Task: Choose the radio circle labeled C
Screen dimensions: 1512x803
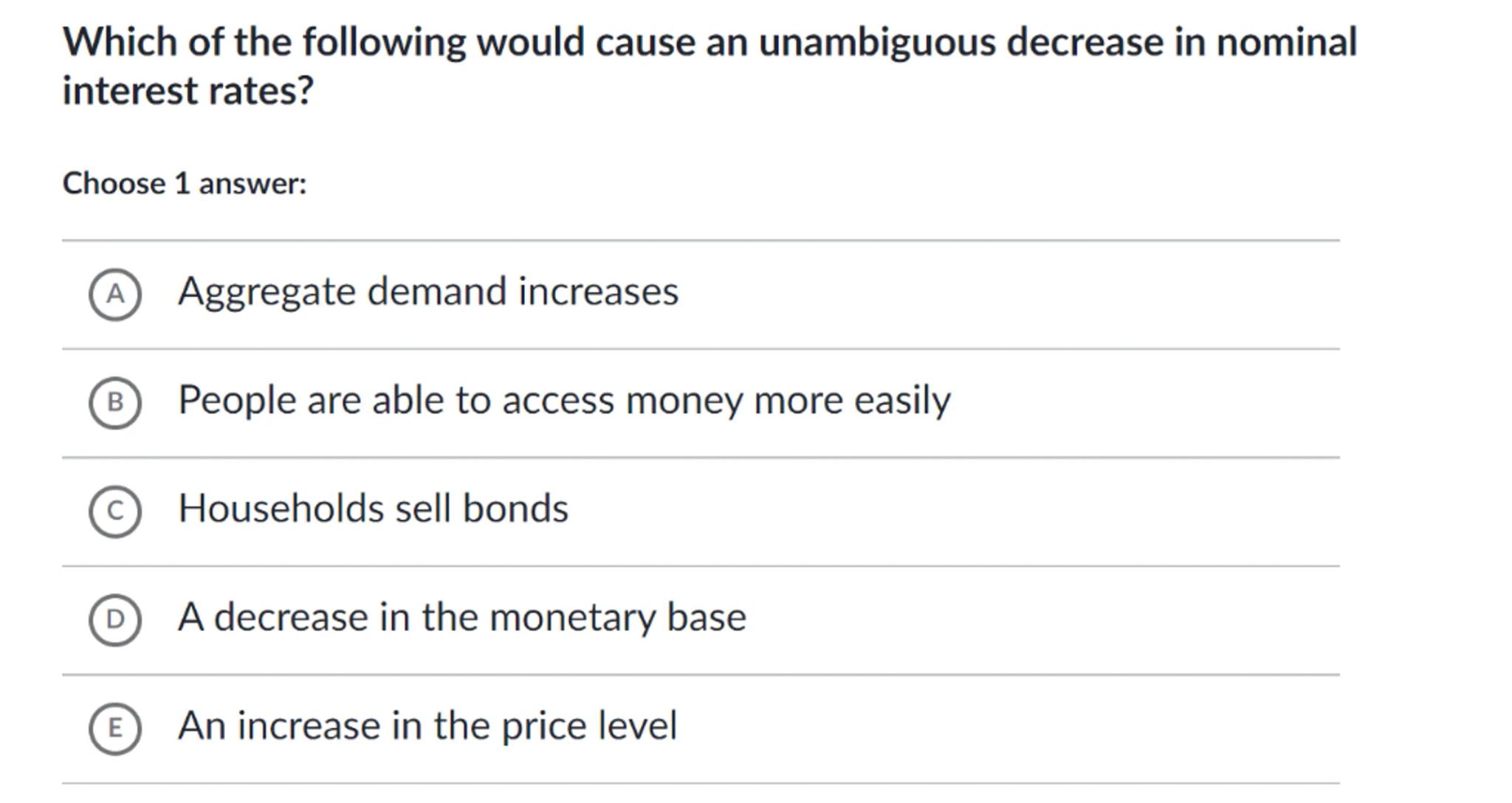Action: click(115, 511)
